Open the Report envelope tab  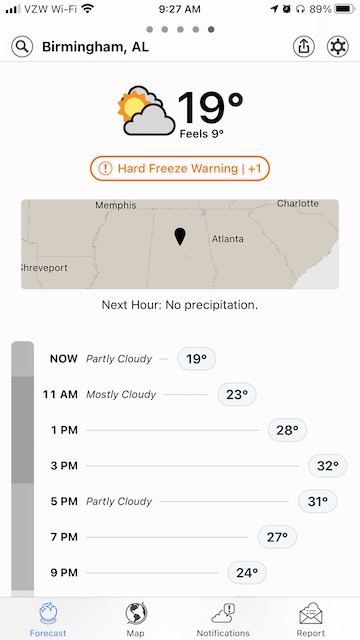tap(311, 619)
